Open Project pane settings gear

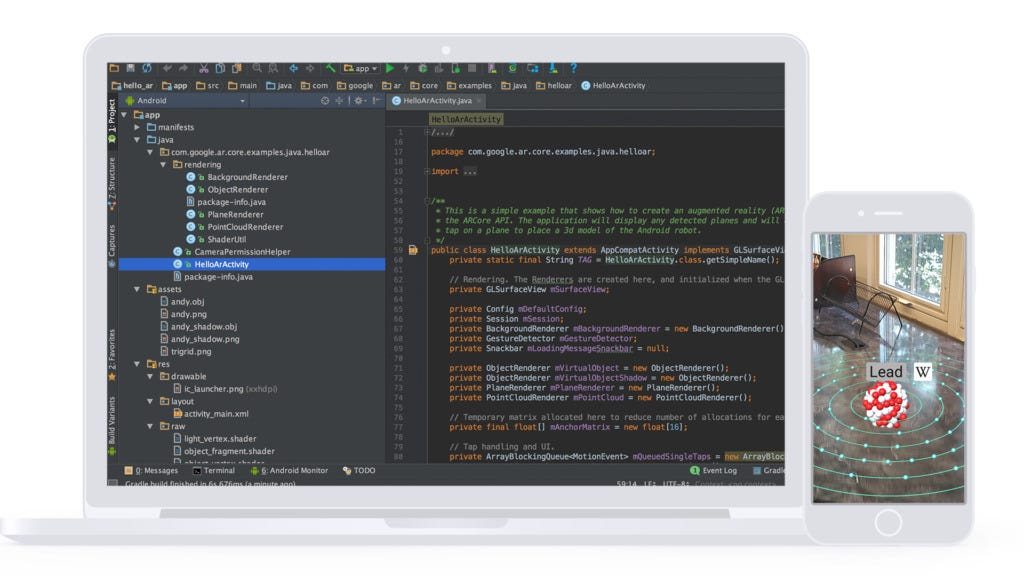[x=359, y=101]
